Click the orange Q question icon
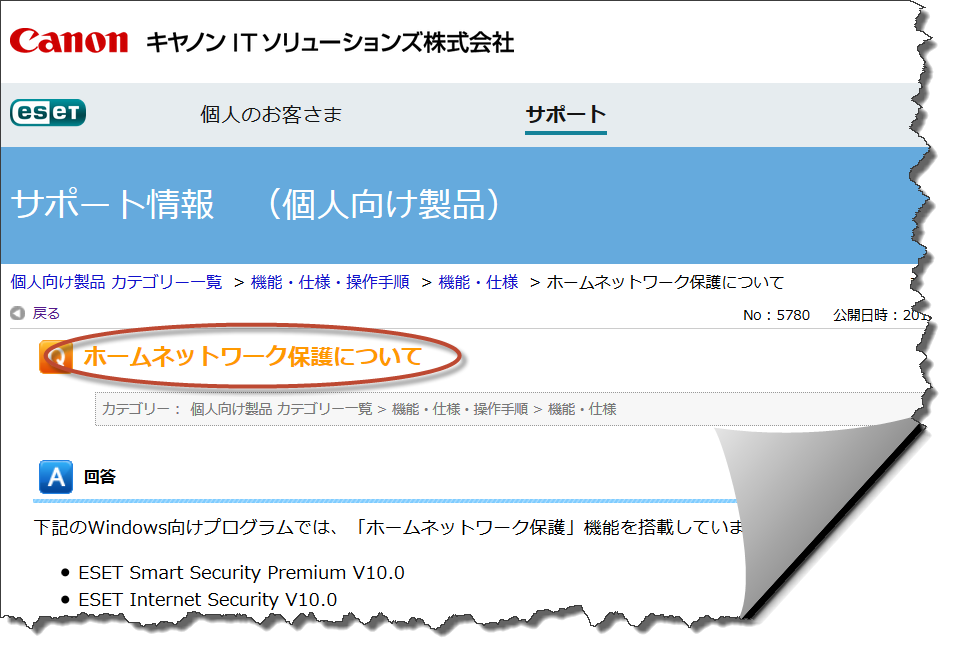The image size is (961, 659). [x=56, y=357]
